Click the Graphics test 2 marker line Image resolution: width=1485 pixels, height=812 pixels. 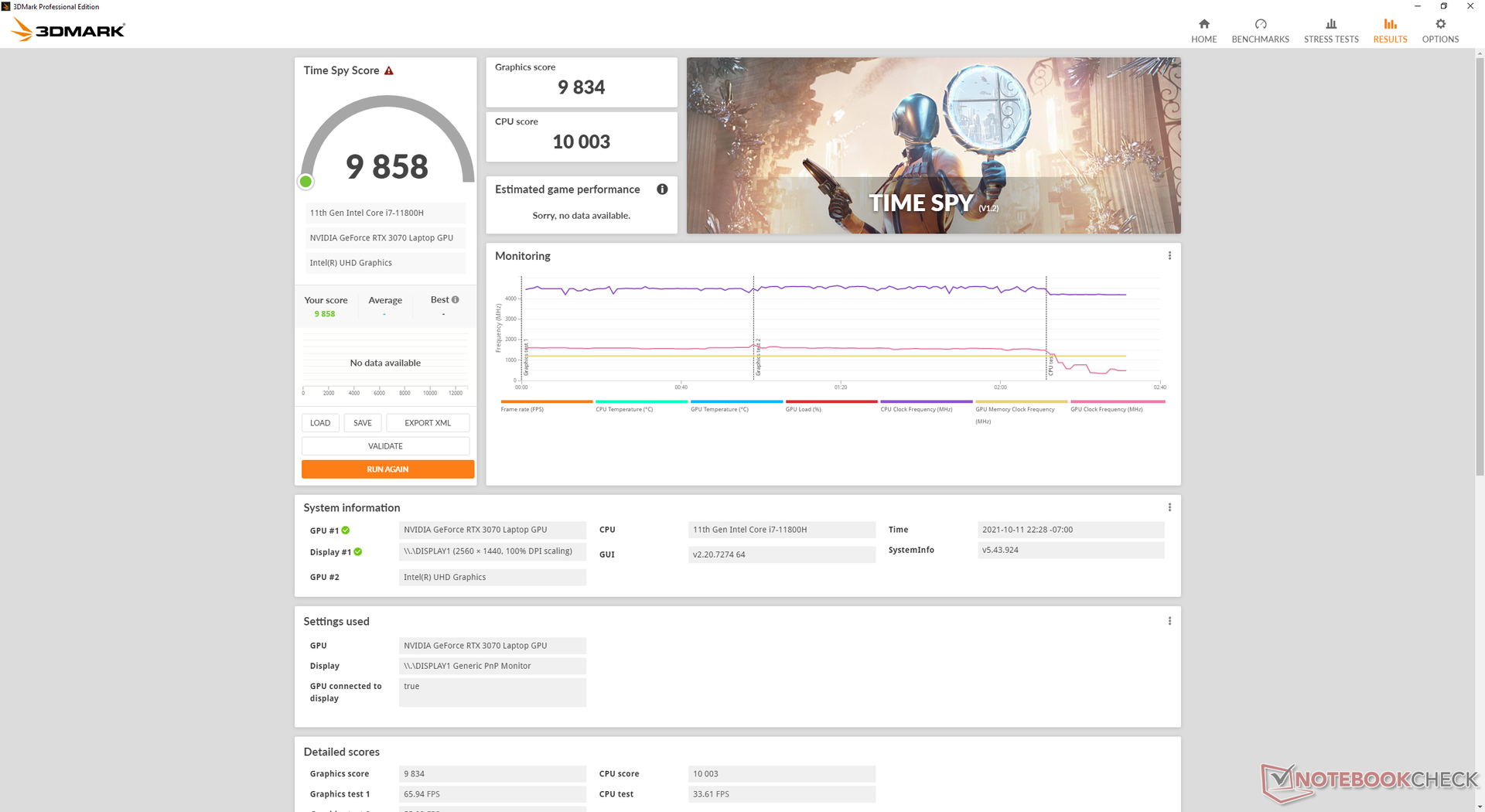pos(754,329)
